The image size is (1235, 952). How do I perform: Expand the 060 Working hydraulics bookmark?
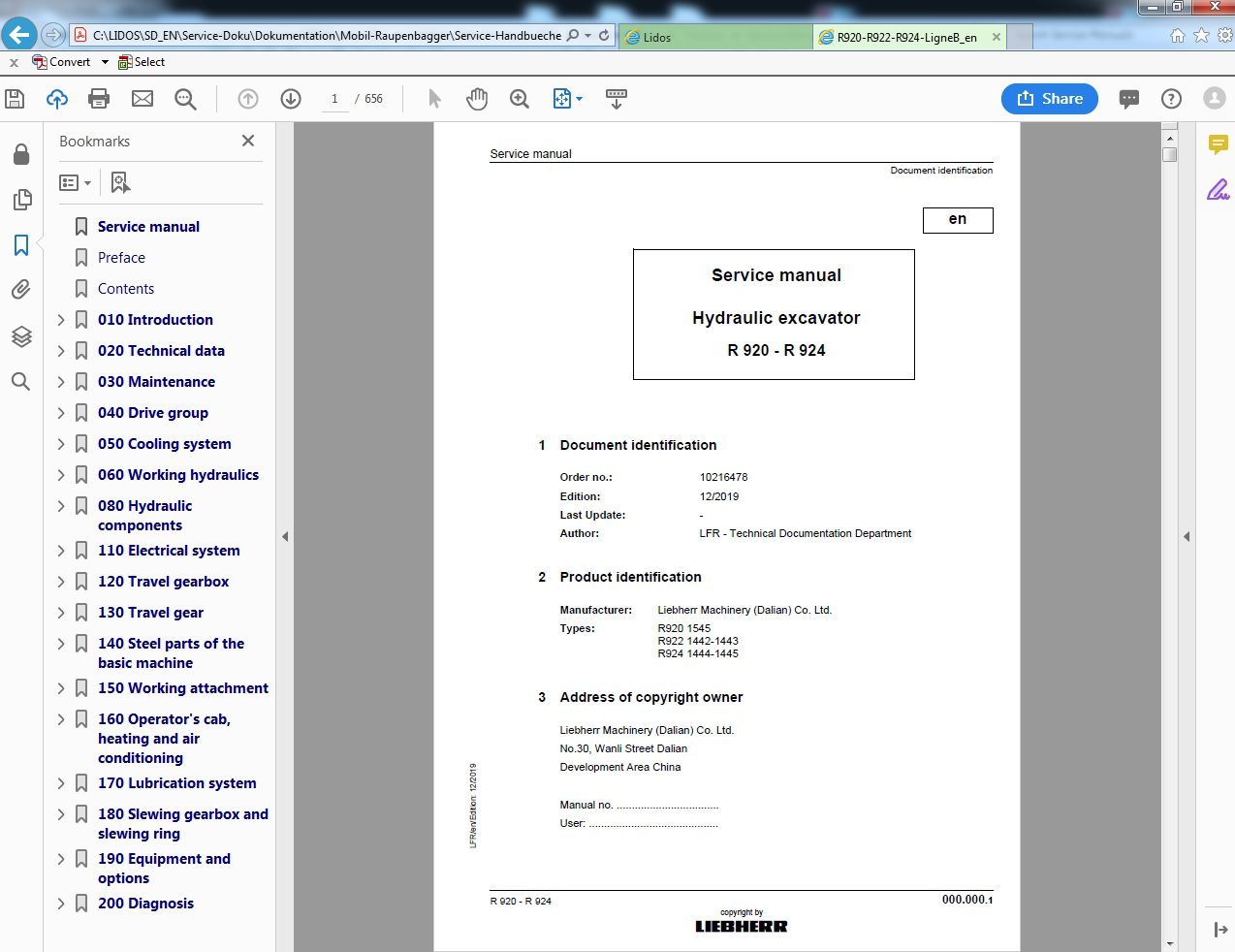61,475
